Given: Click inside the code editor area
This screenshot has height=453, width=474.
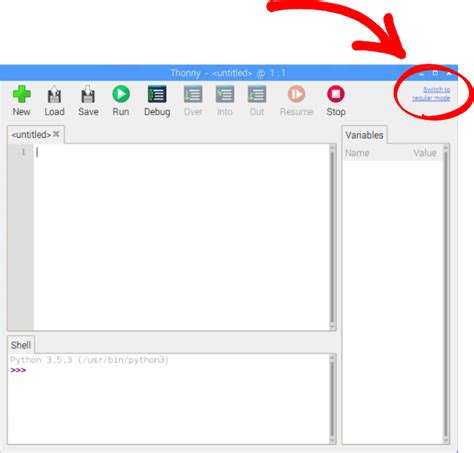Looking at the screenshot, I should (x=182, y=237).
